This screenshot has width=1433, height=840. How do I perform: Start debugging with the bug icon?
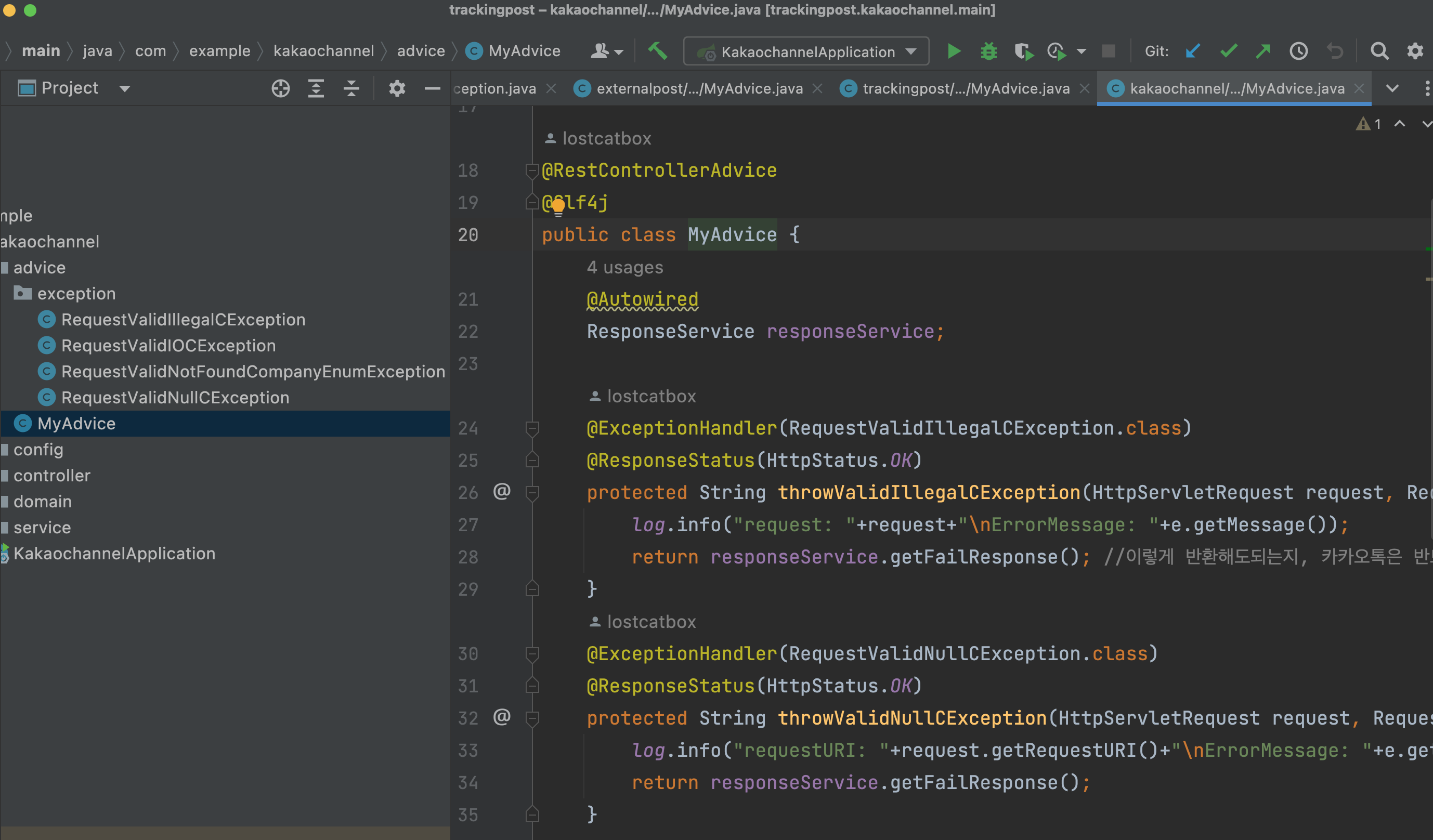click(988, 51)
